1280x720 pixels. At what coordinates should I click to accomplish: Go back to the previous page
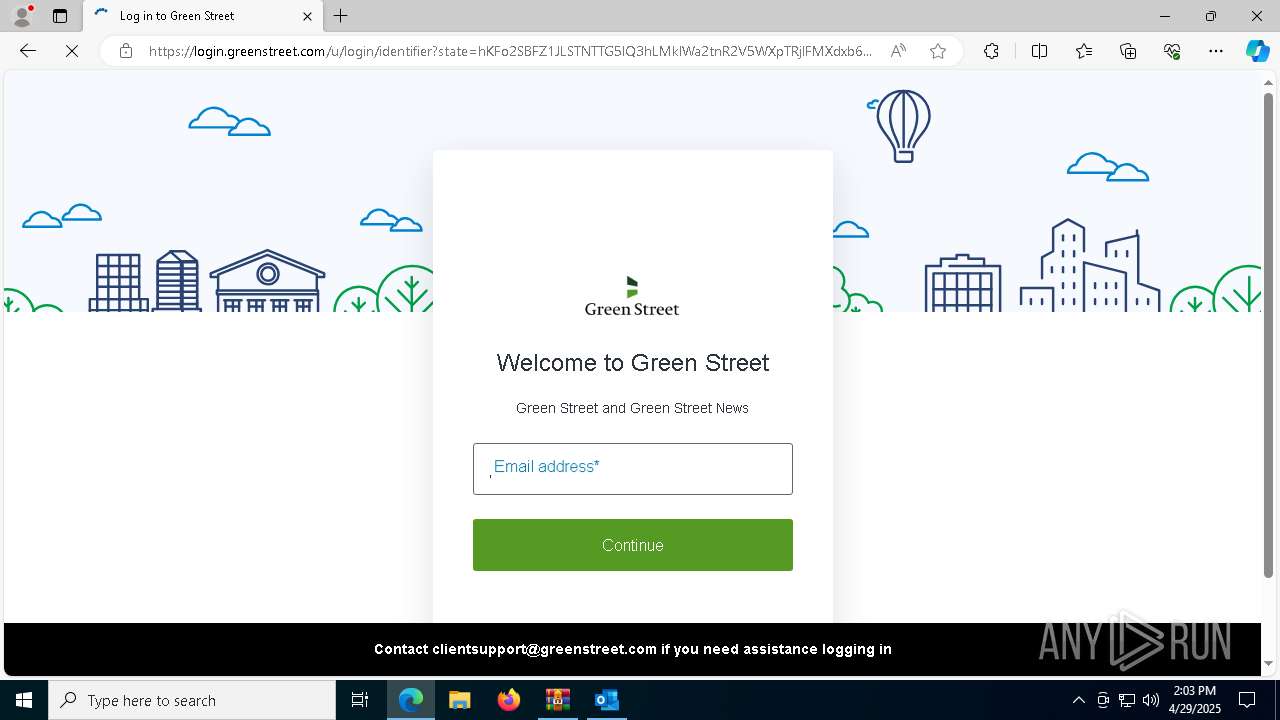point(28,51)
